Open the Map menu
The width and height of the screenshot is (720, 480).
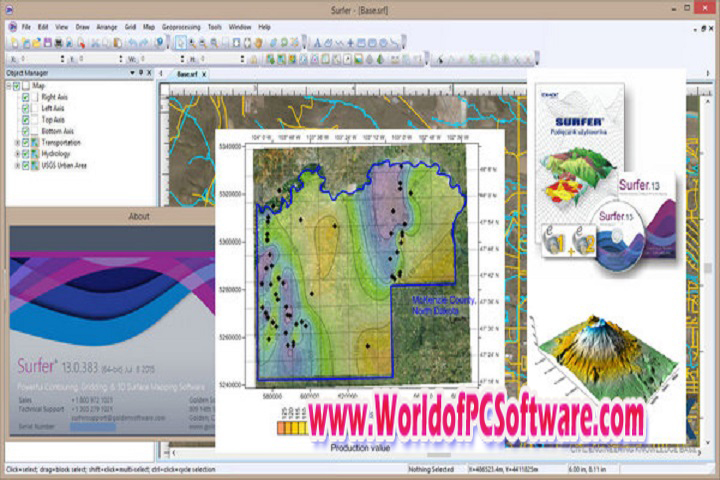click(x=149, y=27)
